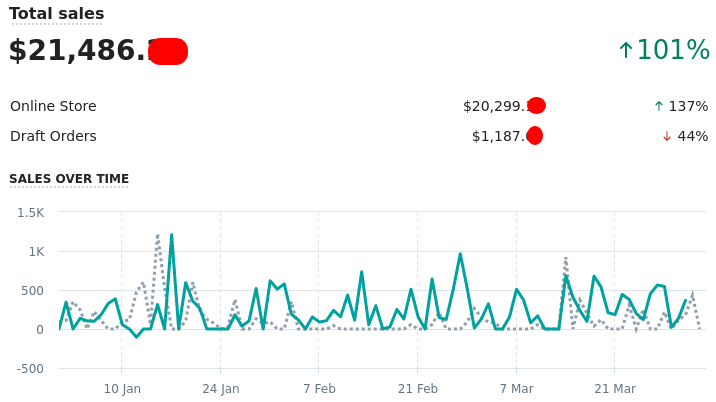This screenshot has height=402, width=716.
Task: Click the $20,299 Online Store amount
Action: tap(496, 107)
